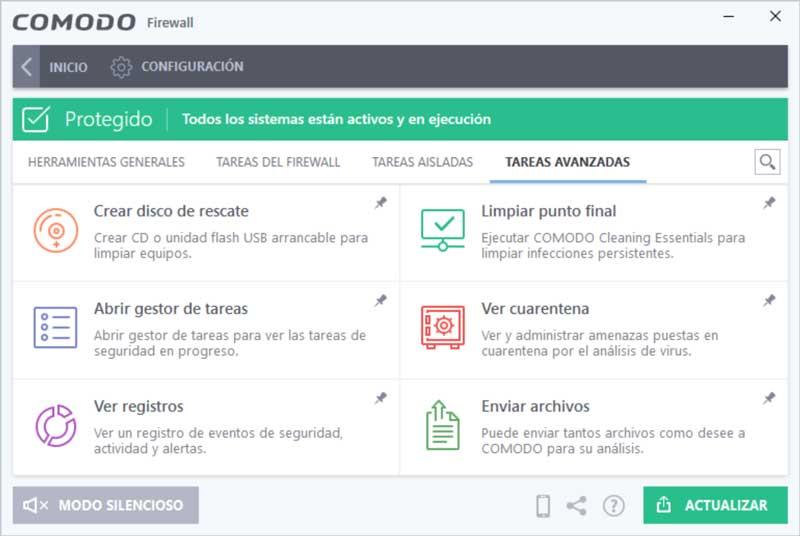This screenshot has height=536, width=800.
Task: Click the Actualizar button
Action: (715, 505)
